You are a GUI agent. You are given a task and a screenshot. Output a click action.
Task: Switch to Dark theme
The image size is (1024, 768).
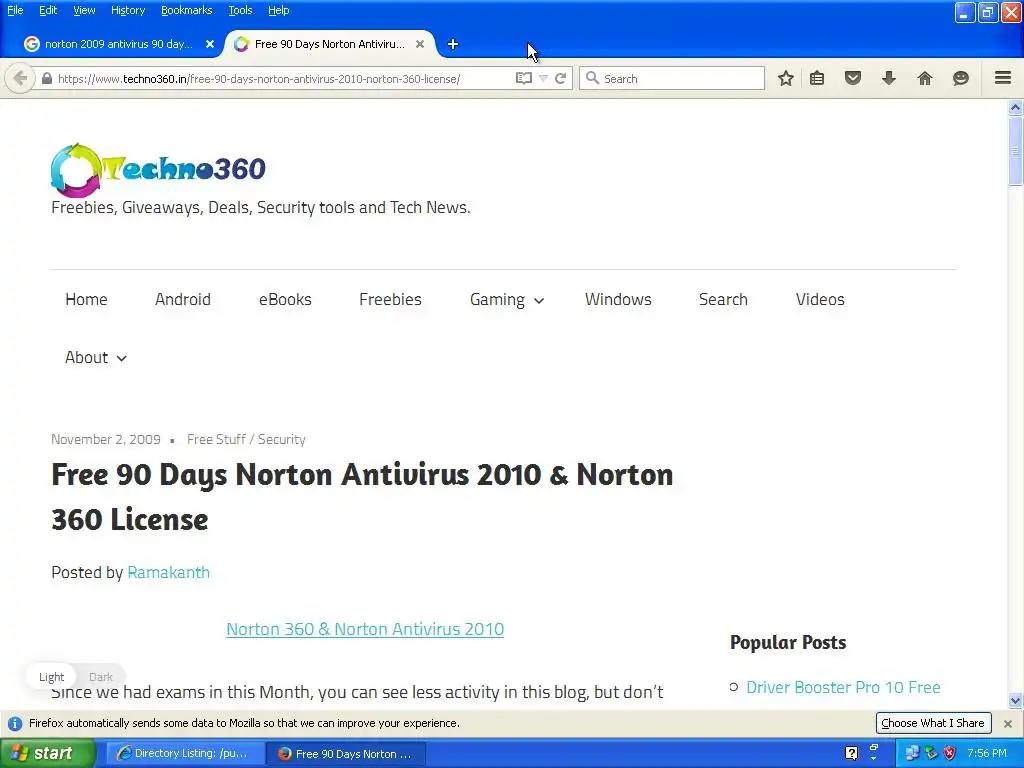pos(101,677)
